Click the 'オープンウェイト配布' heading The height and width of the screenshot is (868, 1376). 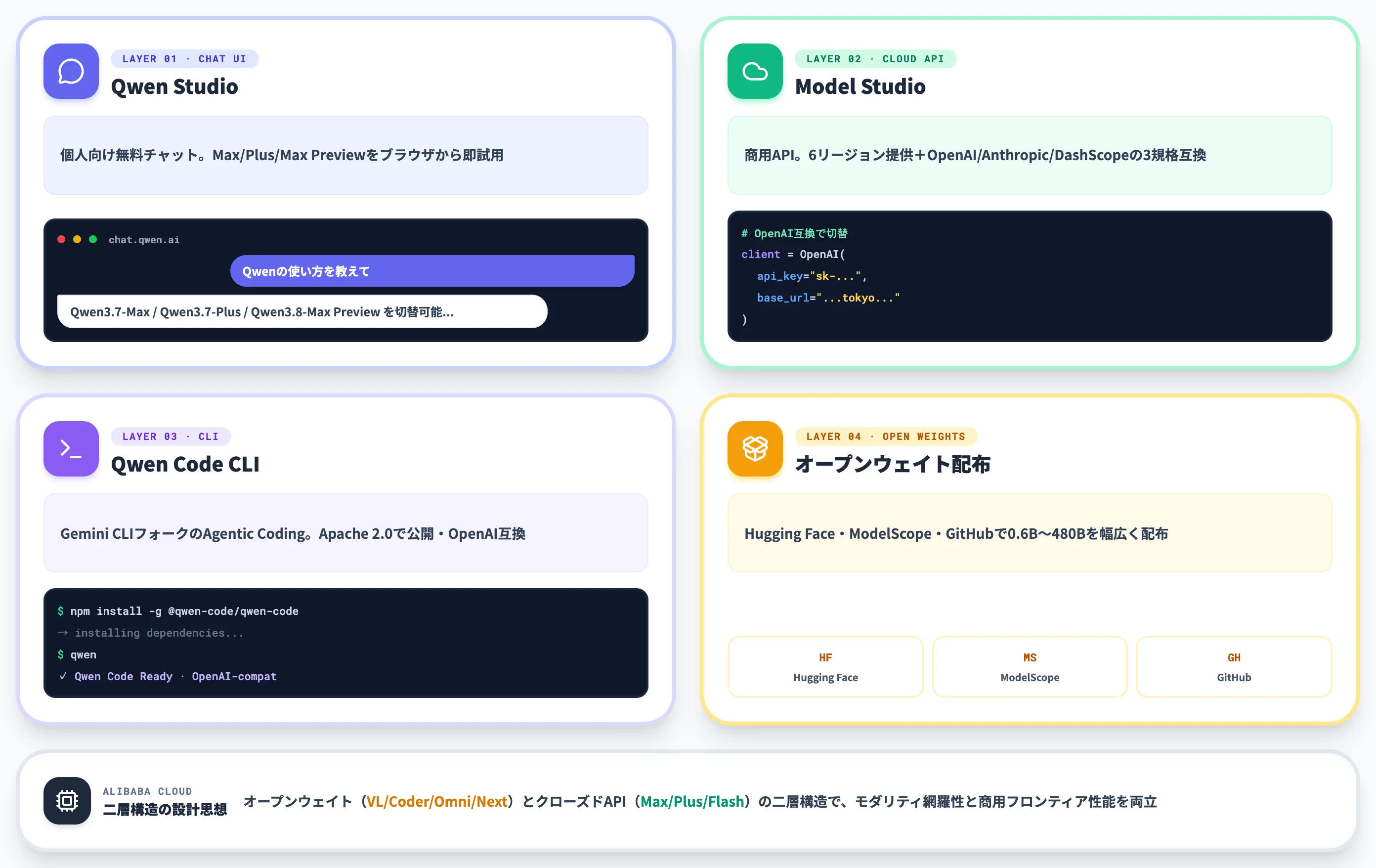(x=893, y=465)
